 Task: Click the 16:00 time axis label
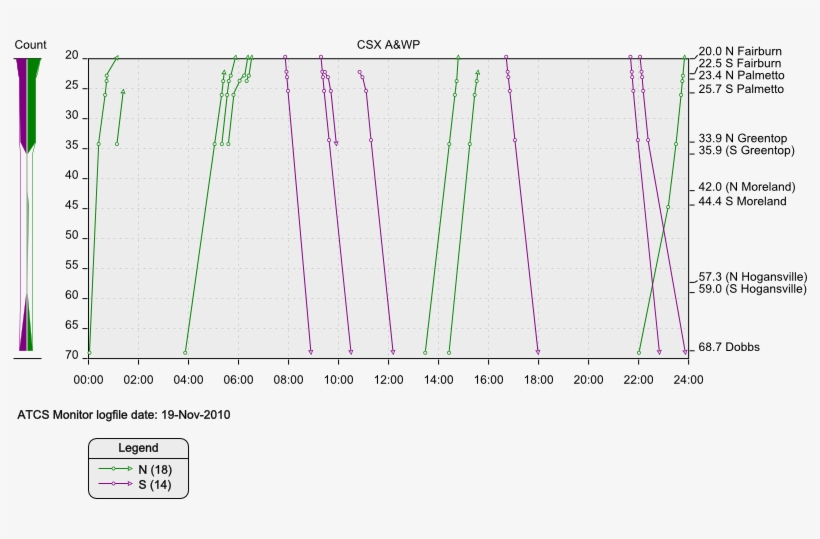[x=488, y=380]
